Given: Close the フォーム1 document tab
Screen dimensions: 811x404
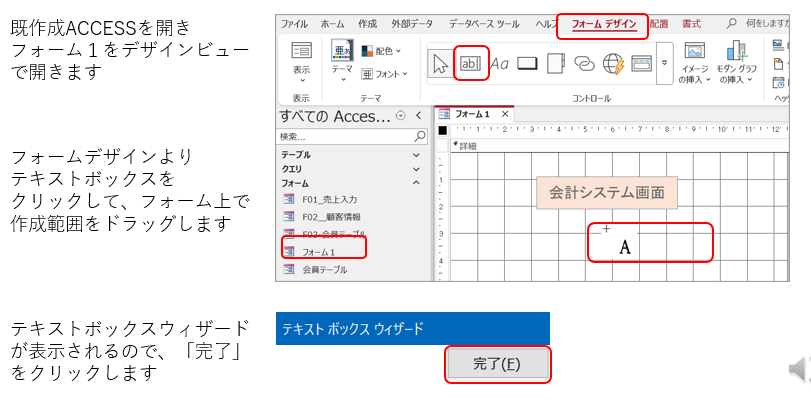Looking at the screenshot, I should (505, 114).
